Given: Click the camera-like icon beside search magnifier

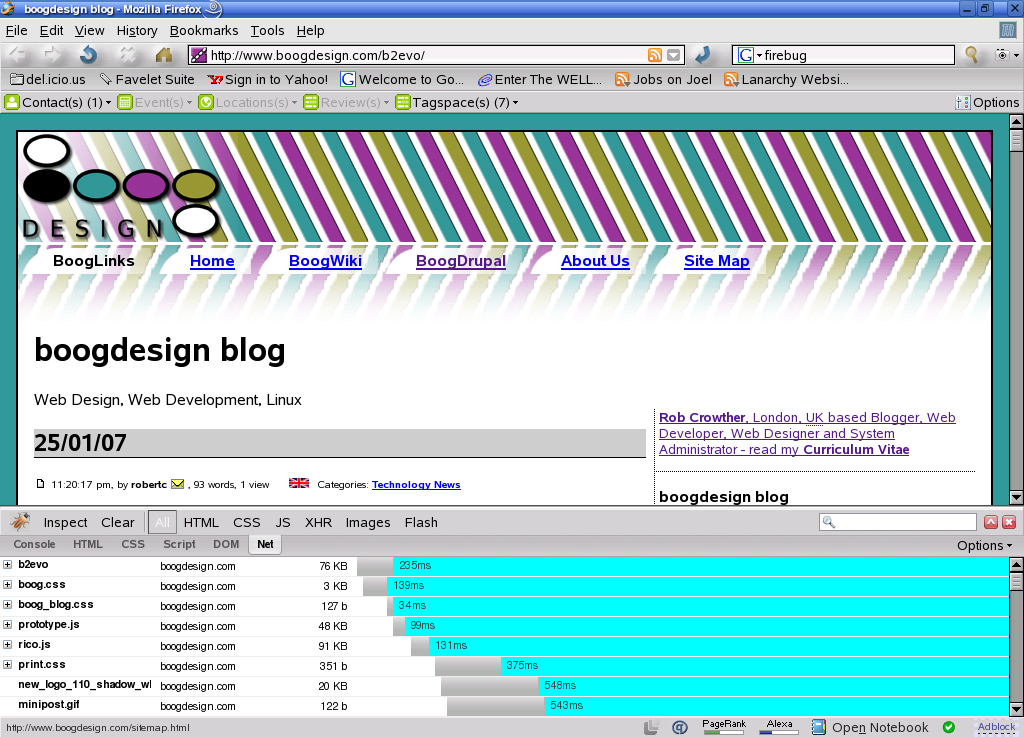Looking at the screenshot, I should point(1002,55).
